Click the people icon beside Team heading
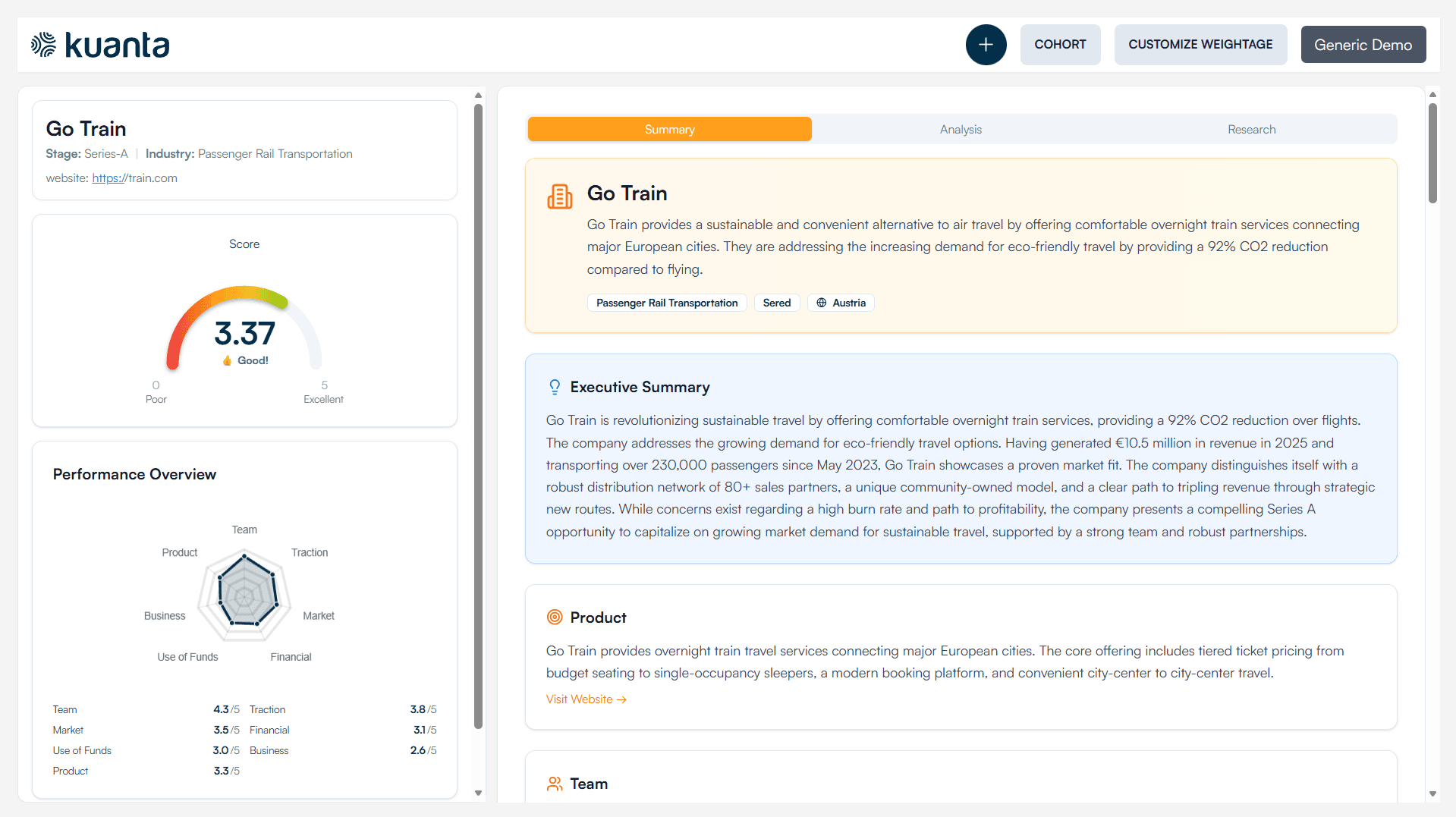 click(555, 784)
